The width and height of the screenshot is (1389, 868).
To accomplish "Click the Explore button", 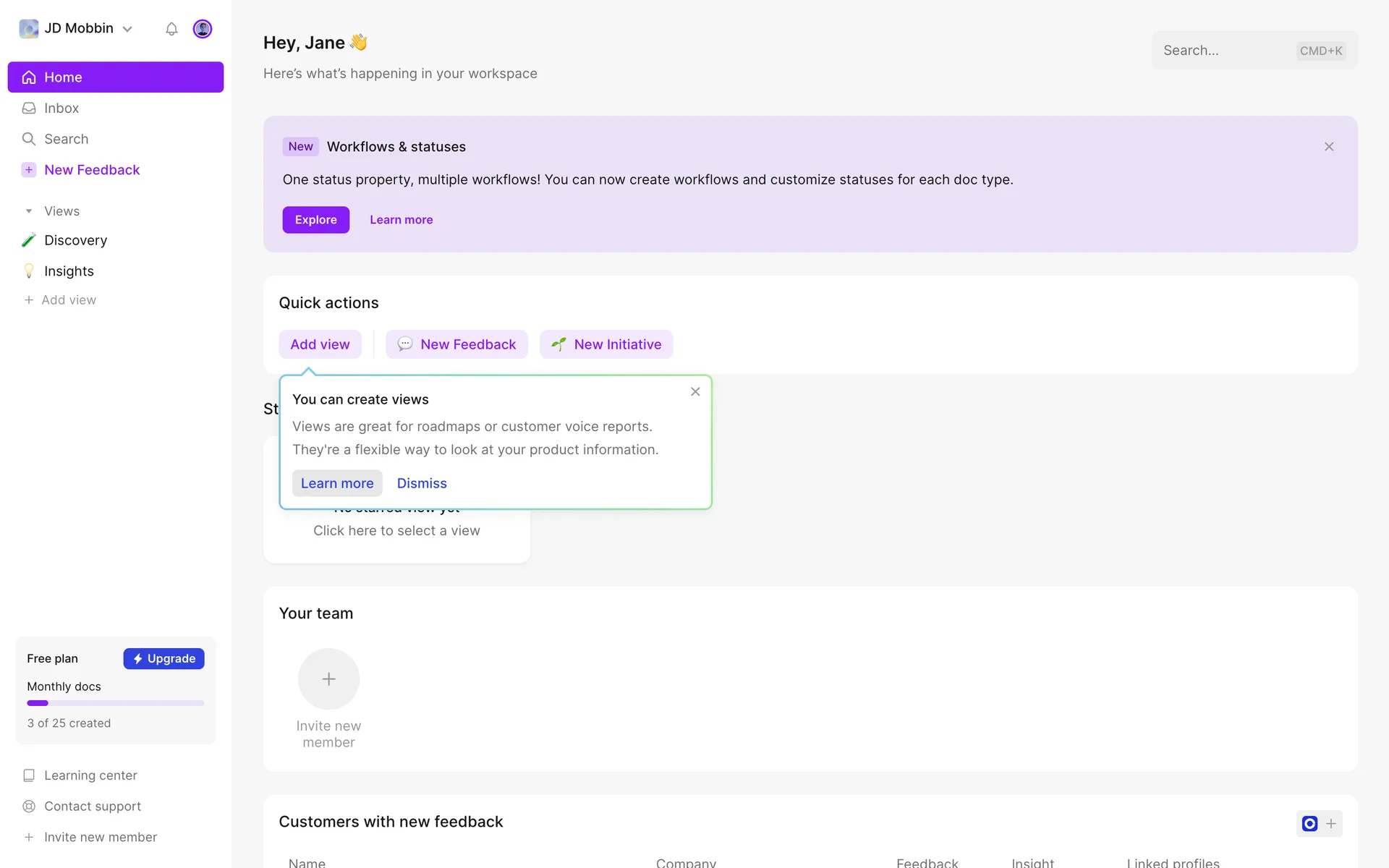I will pyautogui.click(x=315, y=220).
